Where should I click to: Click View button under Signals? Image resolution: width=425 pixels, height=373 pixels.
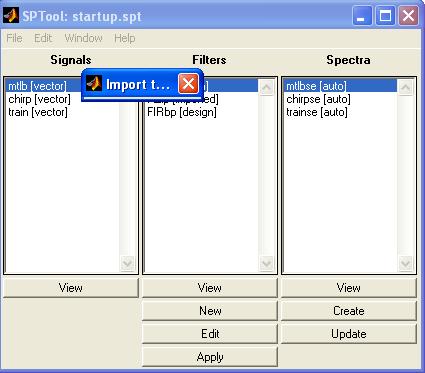[71, 288]
